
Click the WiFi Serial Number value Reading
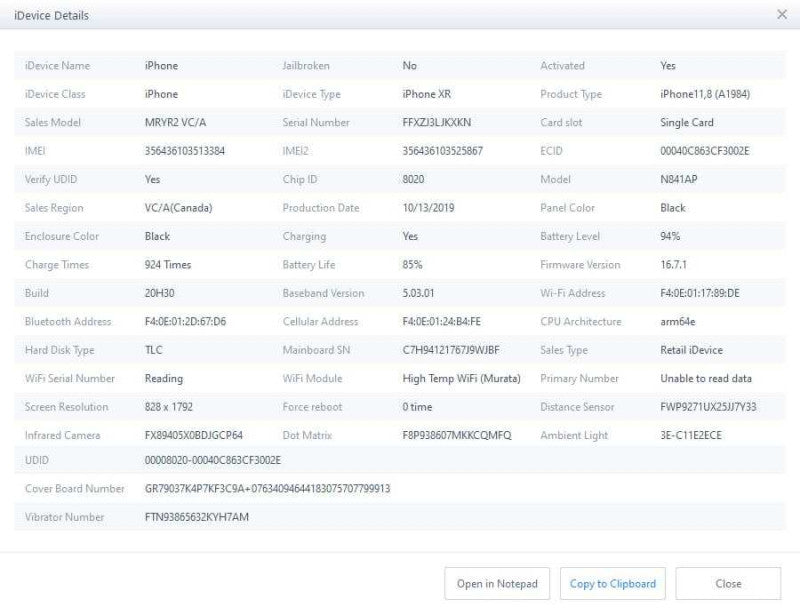pos(164,379)
